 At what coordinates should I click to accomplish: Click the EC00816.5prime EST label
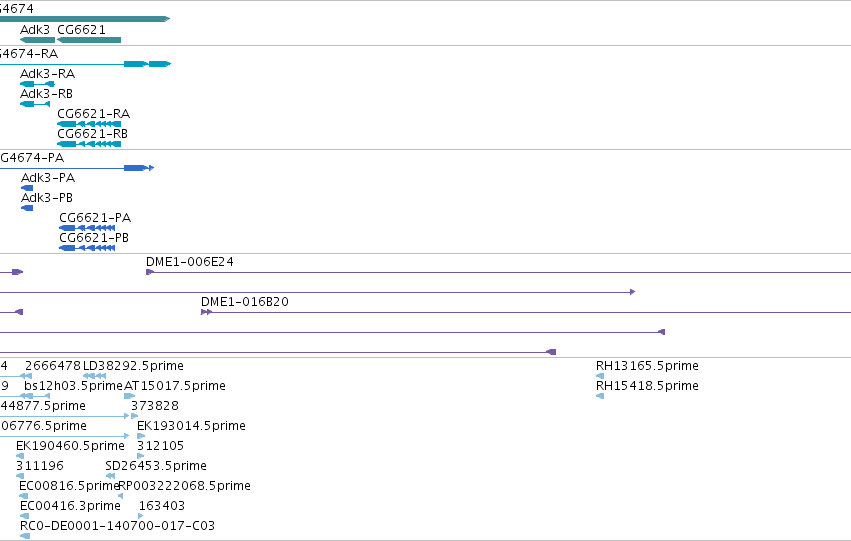click(x=69, y=486)
